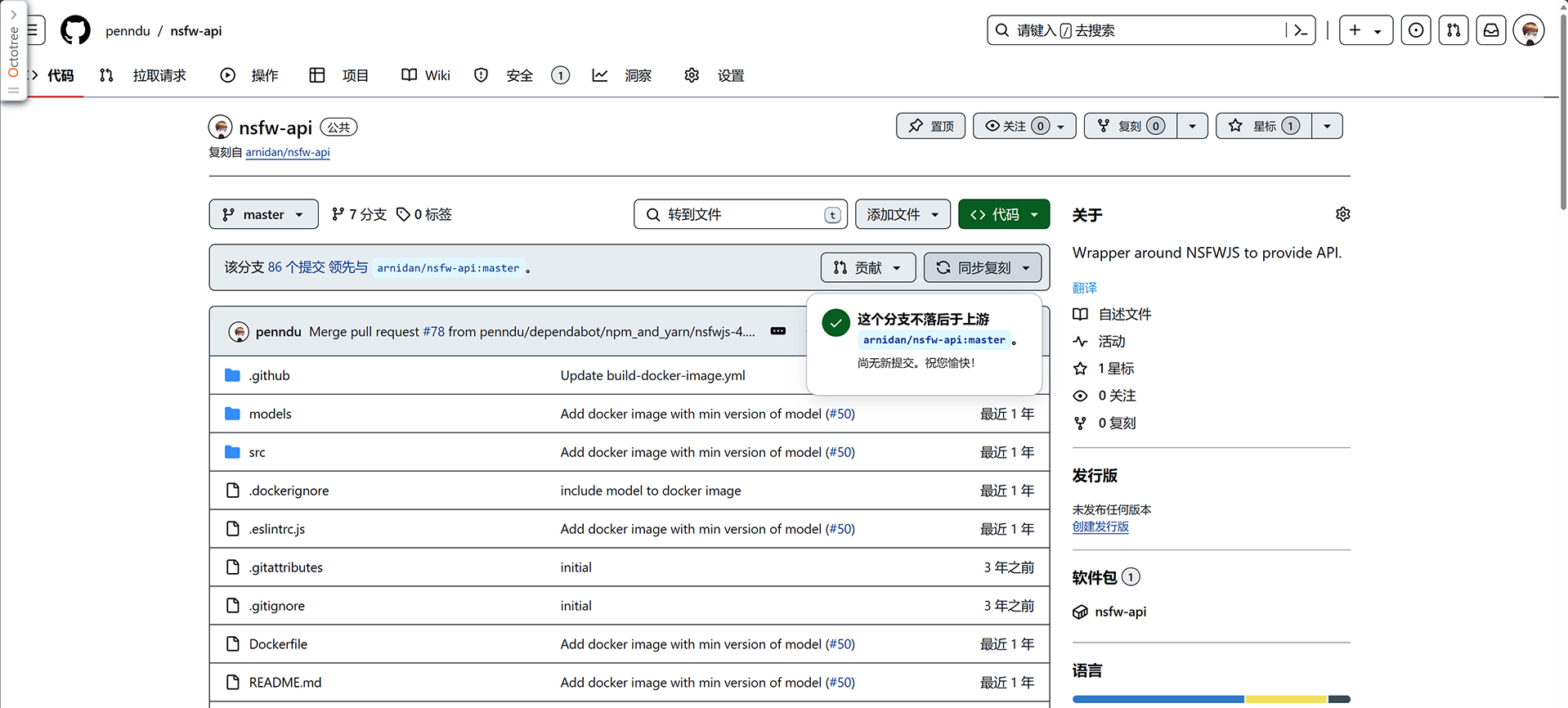Click the yellow language bar segment
The width and height of the screenshot is (1568, 708).
coord(1285,699)
